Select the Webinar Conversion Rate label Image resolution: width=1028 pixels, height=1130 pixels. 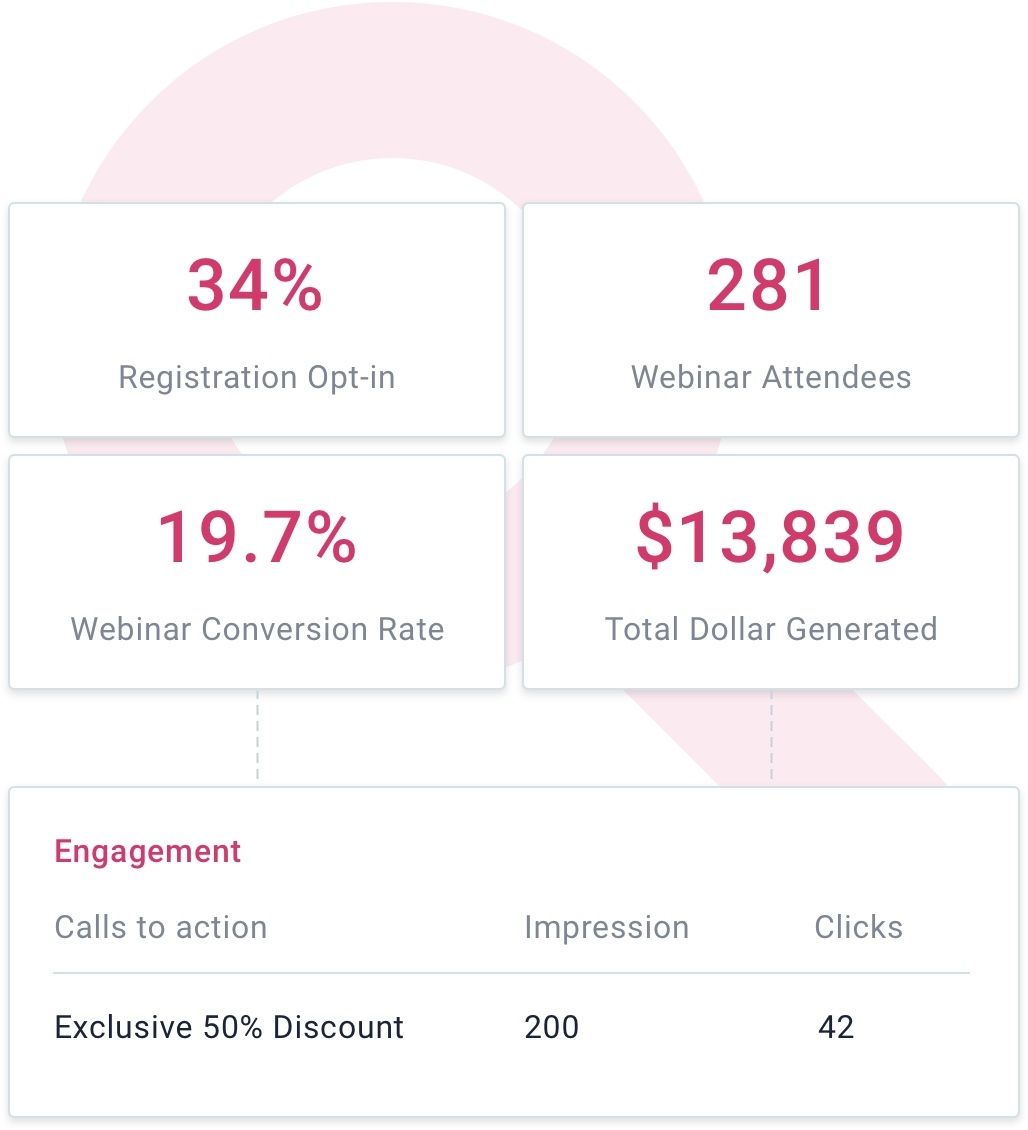coord(257,629)
